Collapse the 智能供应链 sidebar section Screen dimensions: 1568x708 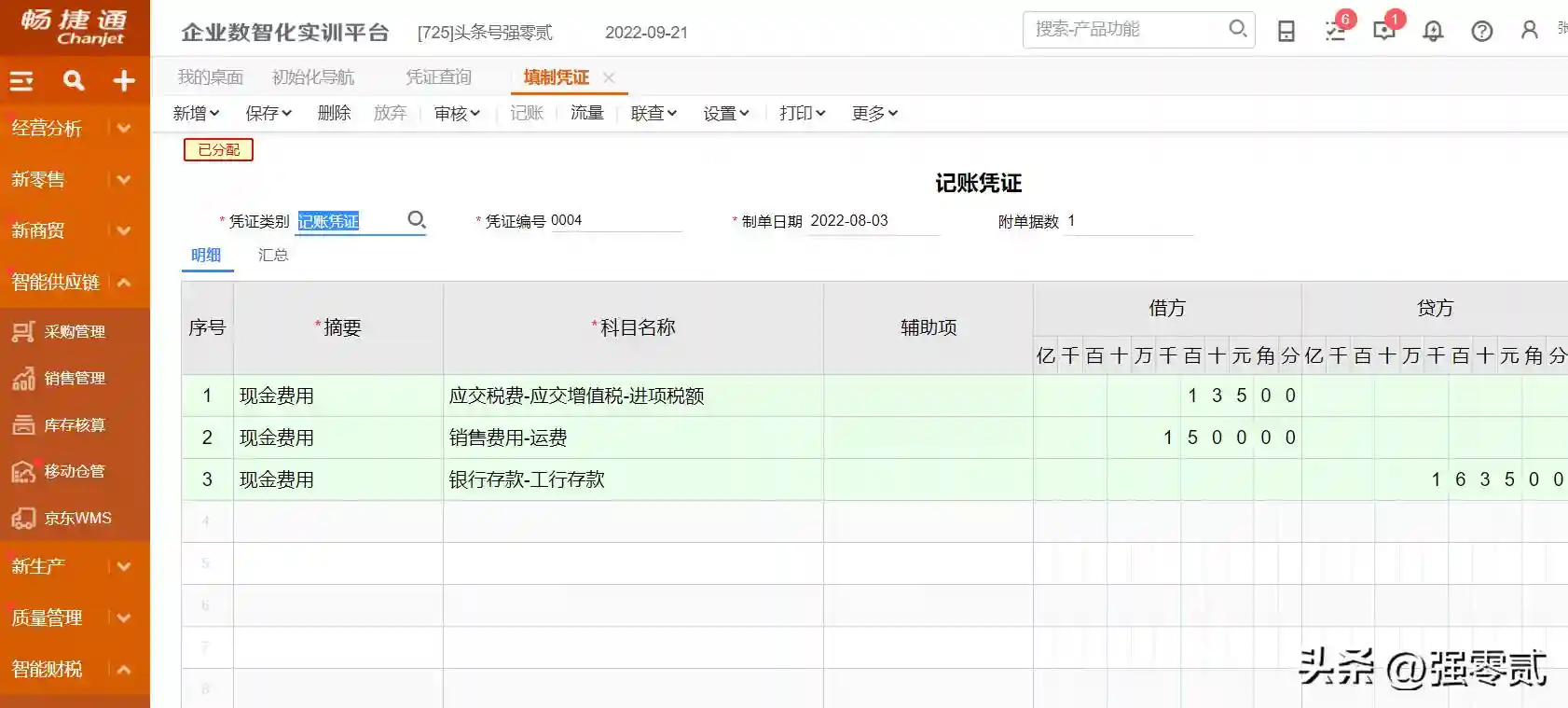124,282
